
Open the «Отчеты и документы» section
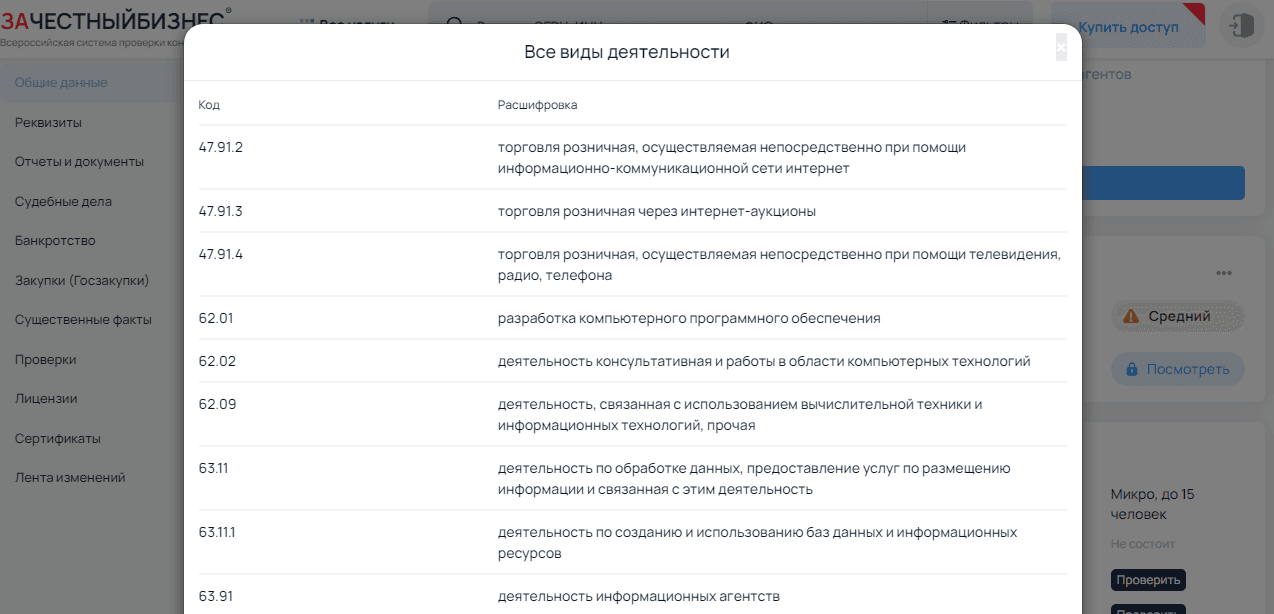79,162
